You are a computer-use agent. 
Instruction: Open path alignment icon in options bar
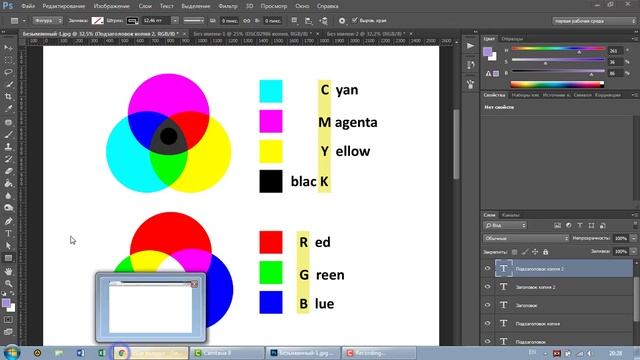(x=309, y=20)
